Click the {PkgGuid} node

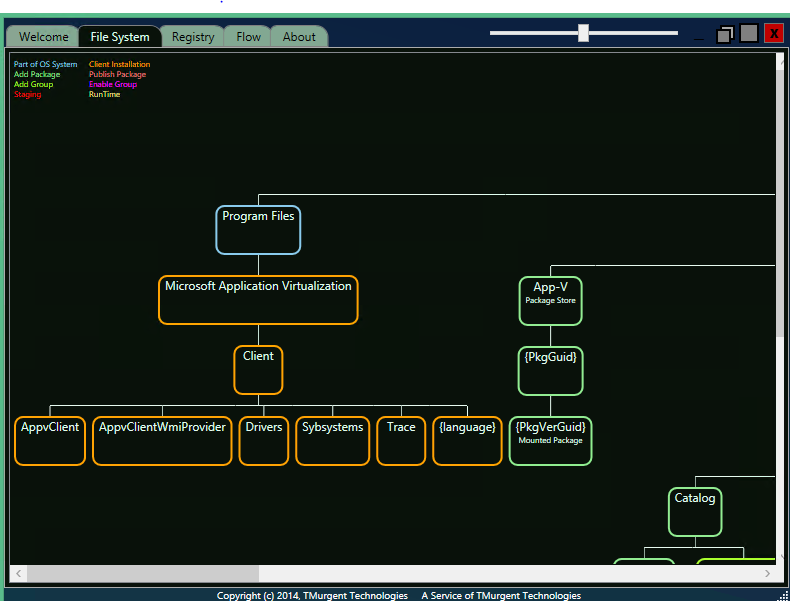click(x=550, y=371)
